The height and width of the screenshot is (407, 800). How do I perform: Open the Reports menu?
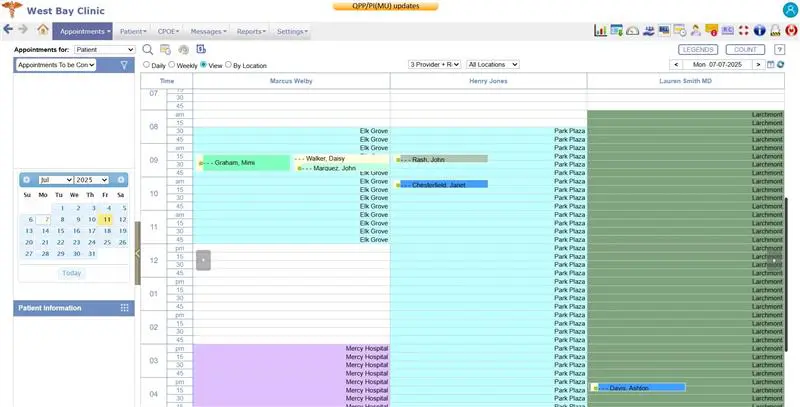click(x=251, y=32)
